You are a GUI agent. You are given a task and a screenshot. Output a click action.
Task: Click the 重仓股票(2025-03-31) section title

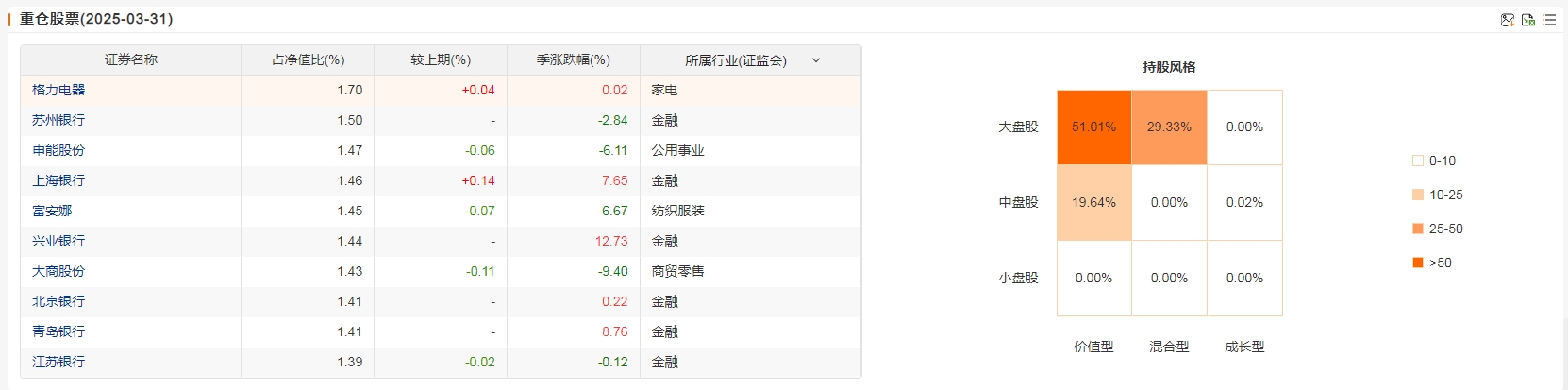tap(96, 19)
